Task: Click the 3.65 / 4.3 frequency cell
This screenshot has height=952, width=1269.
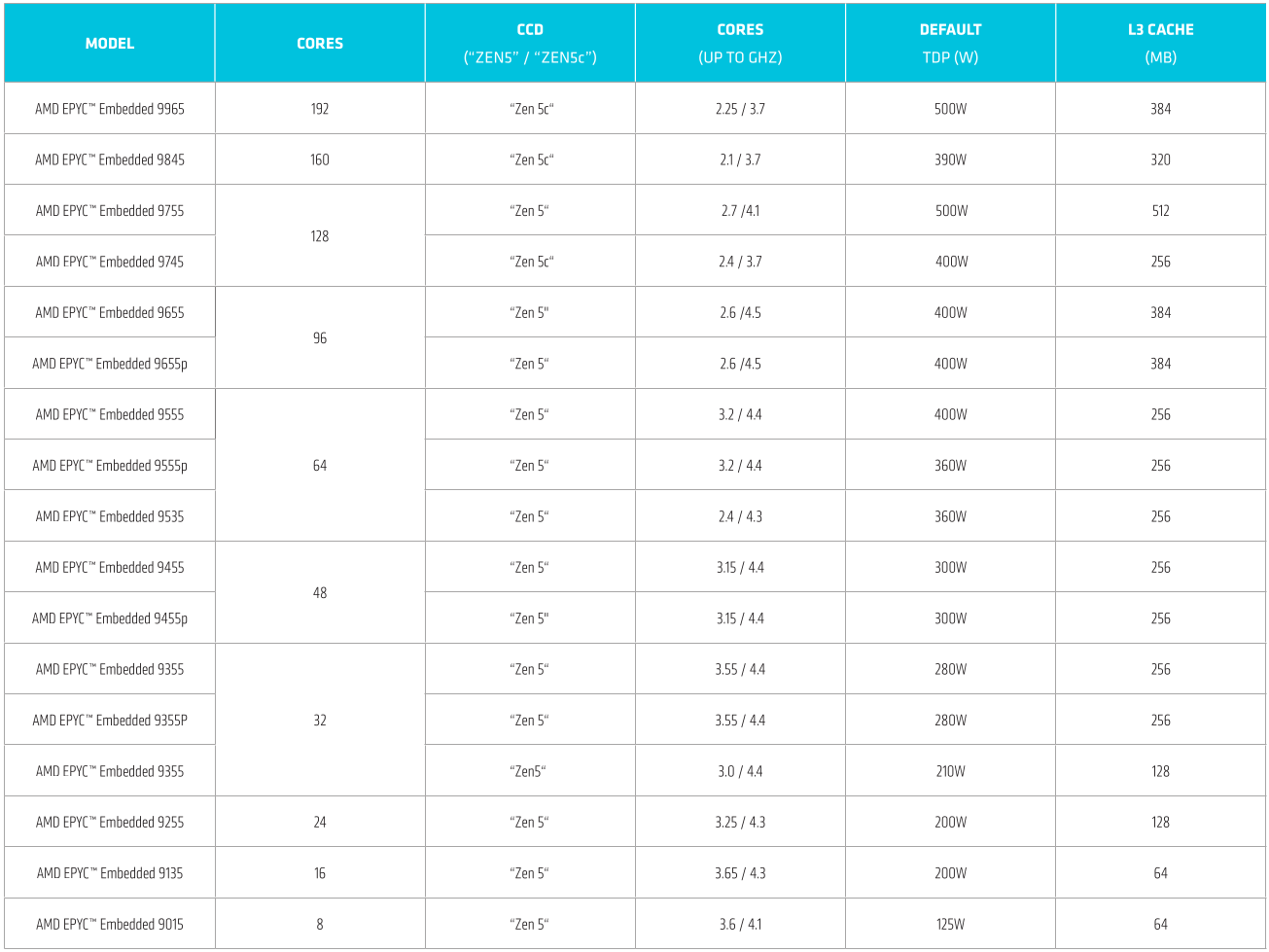Action: tap(740, 873)
